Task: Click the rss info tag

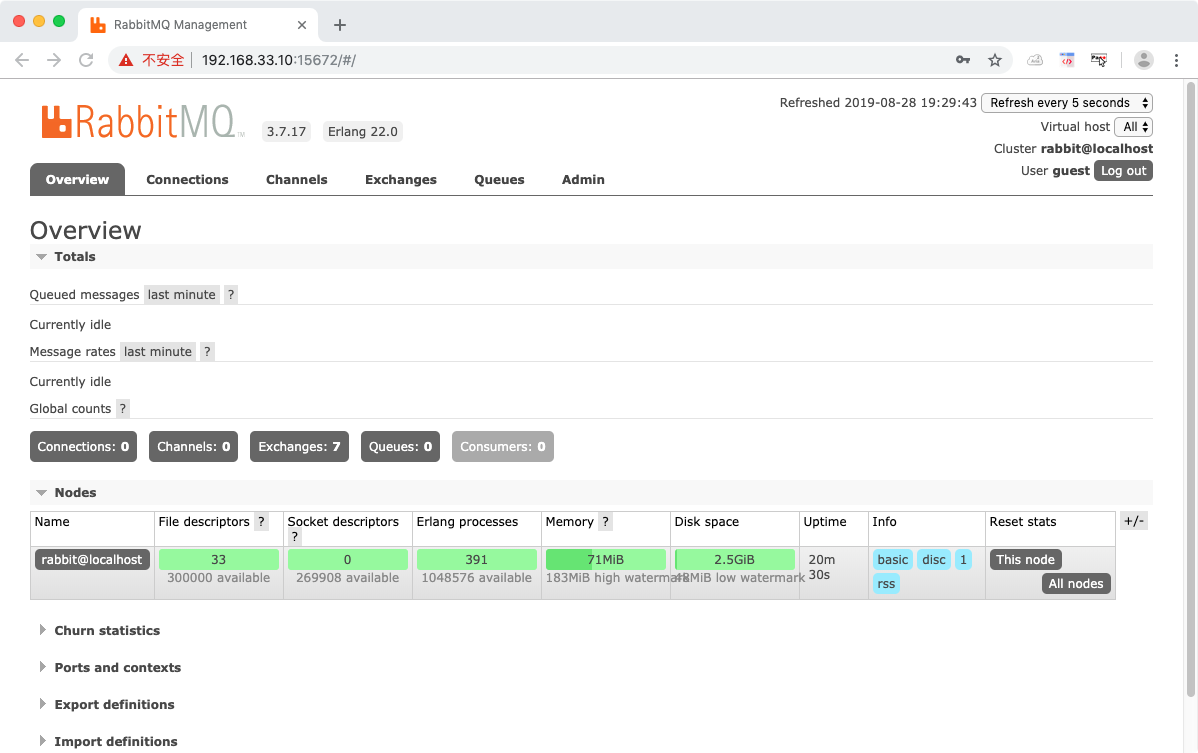Action: pos(886,583)
